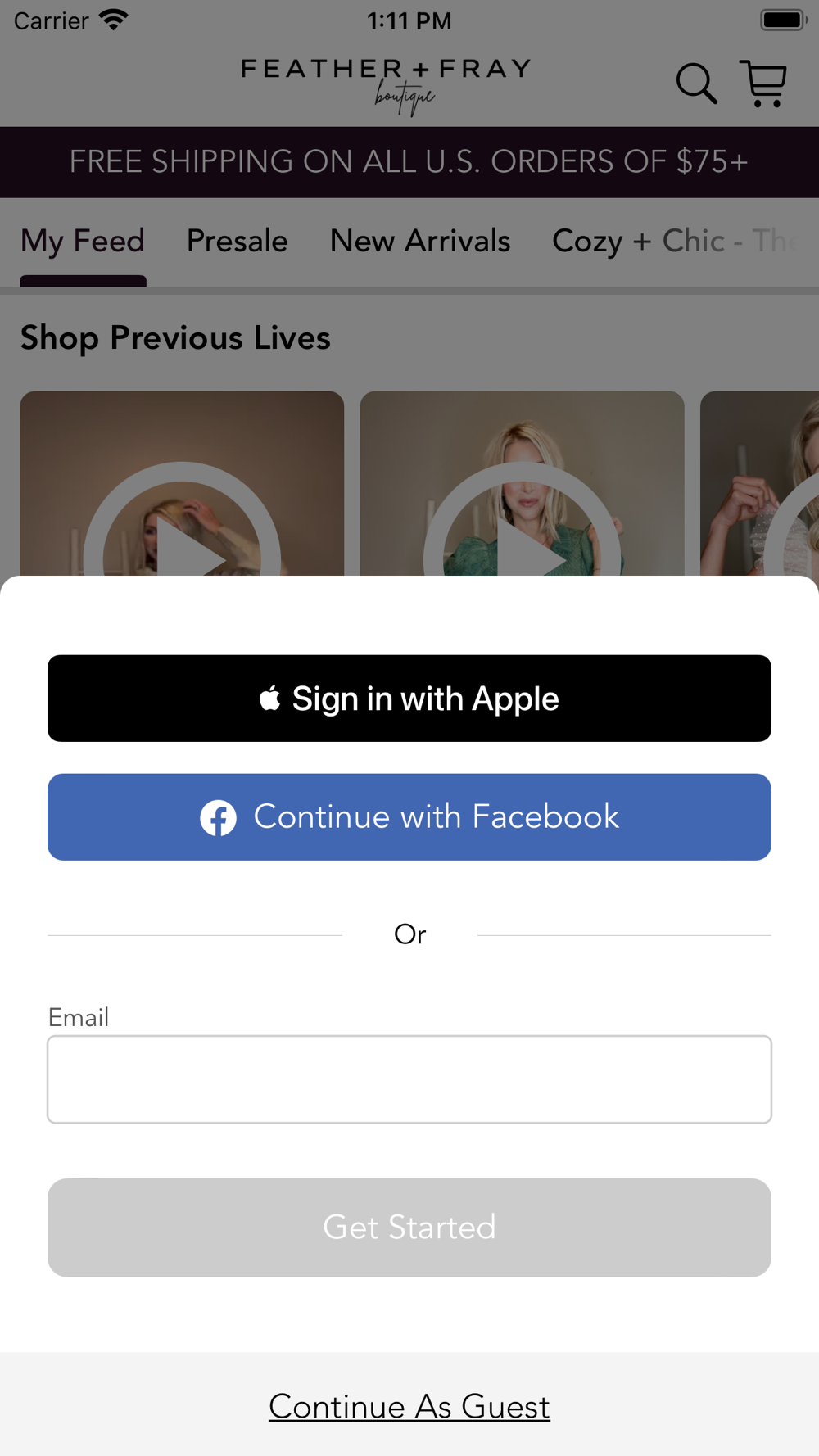The image size is (819, 1456).
Task: Focus the Email input field
Action: (409, 1079)
